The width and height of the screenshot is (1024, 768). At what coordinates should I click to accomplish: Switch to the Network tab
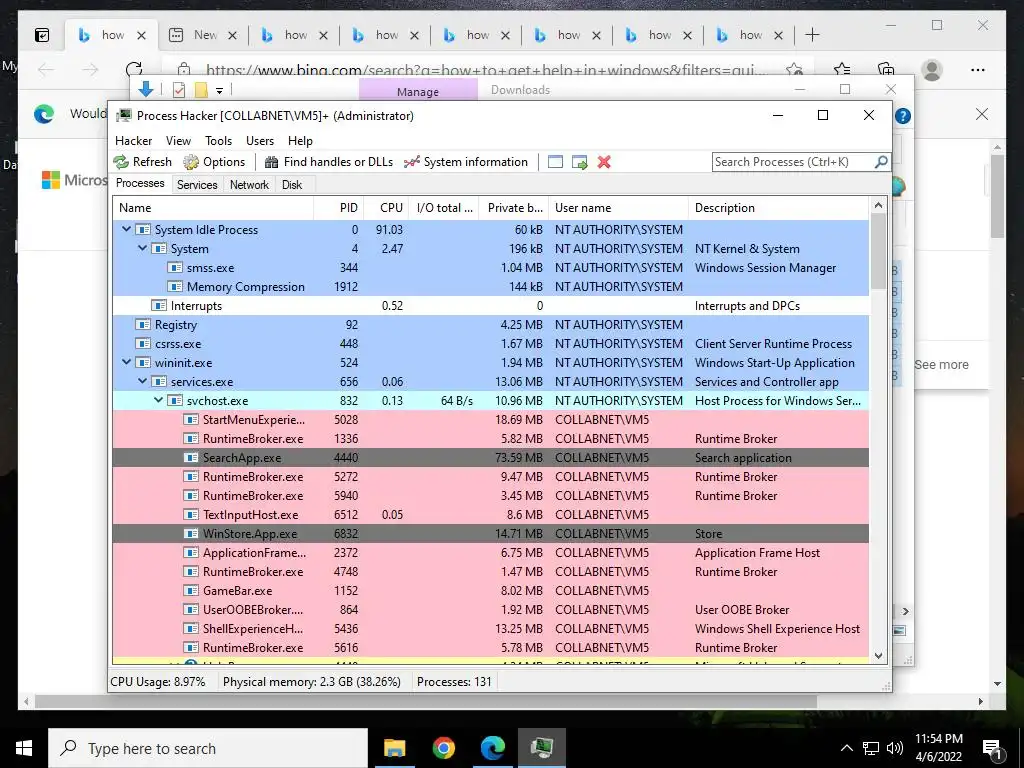249,185
